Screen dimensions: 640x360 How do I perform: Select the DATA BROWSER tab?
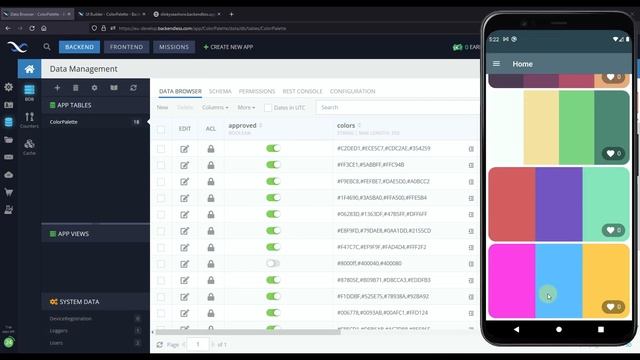(x=180, y=91)
